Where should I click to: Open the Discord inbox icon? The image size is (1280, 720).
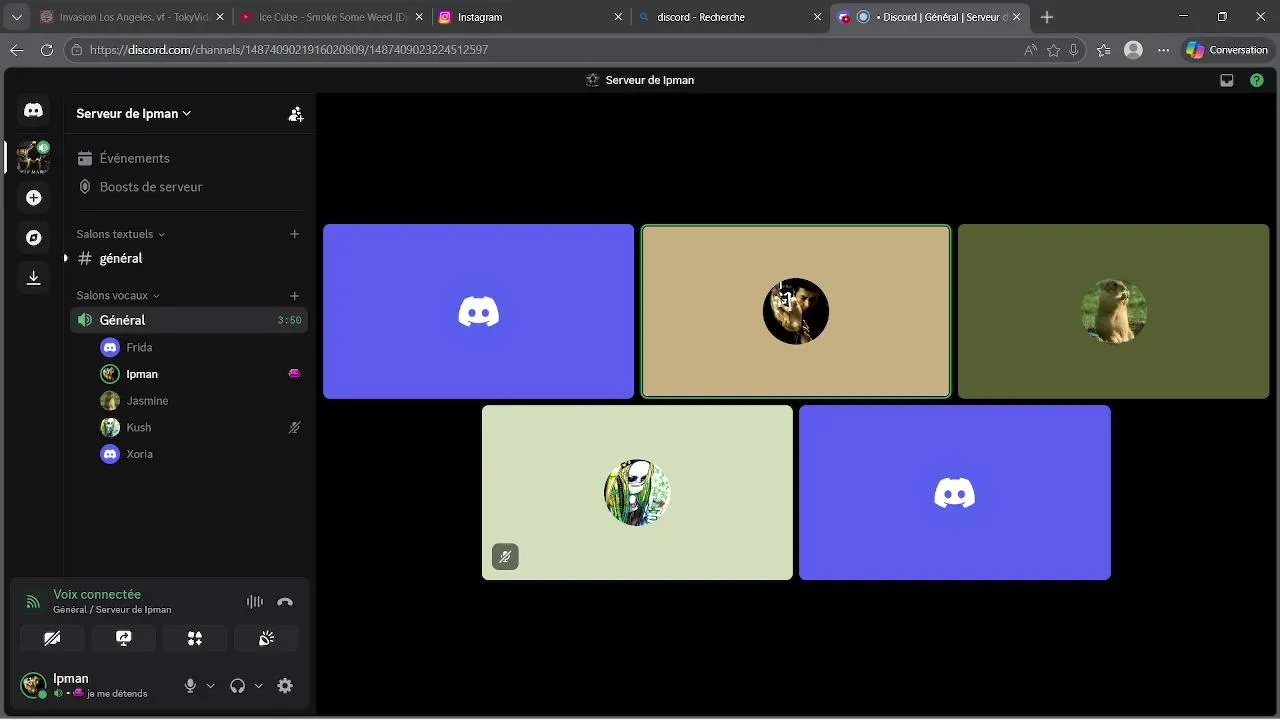pyautogui.click(x=1227, y=80)
